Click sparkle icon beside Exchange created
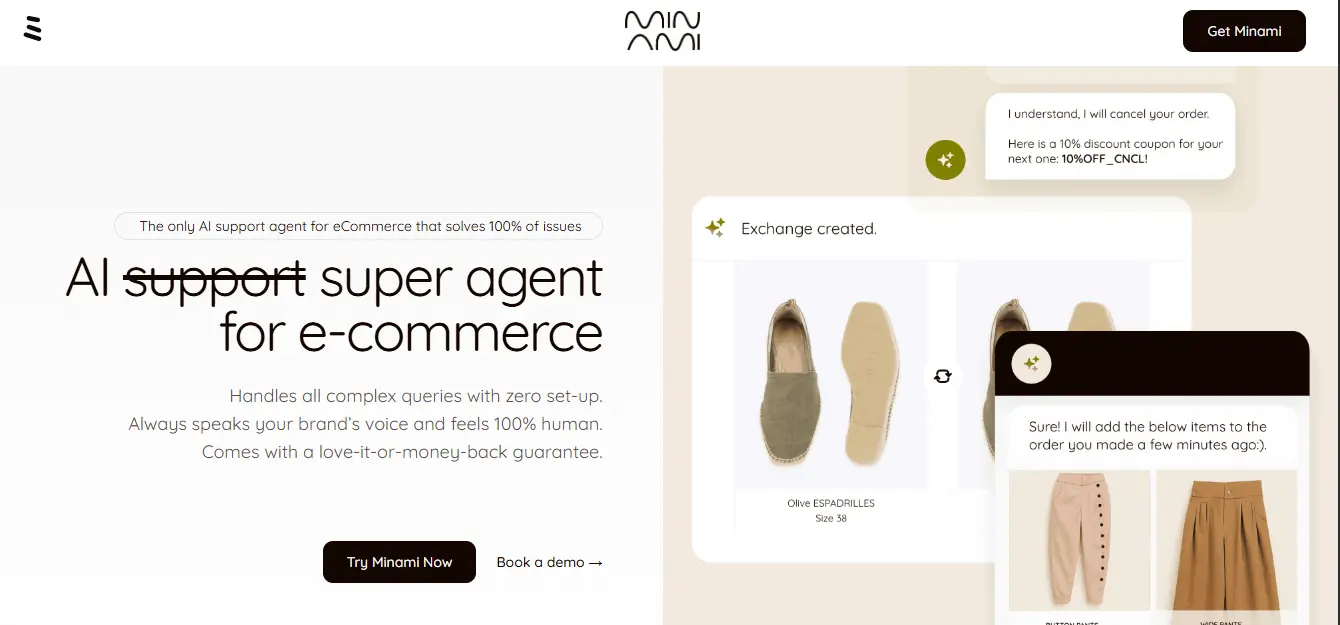 tap(715, 228)
